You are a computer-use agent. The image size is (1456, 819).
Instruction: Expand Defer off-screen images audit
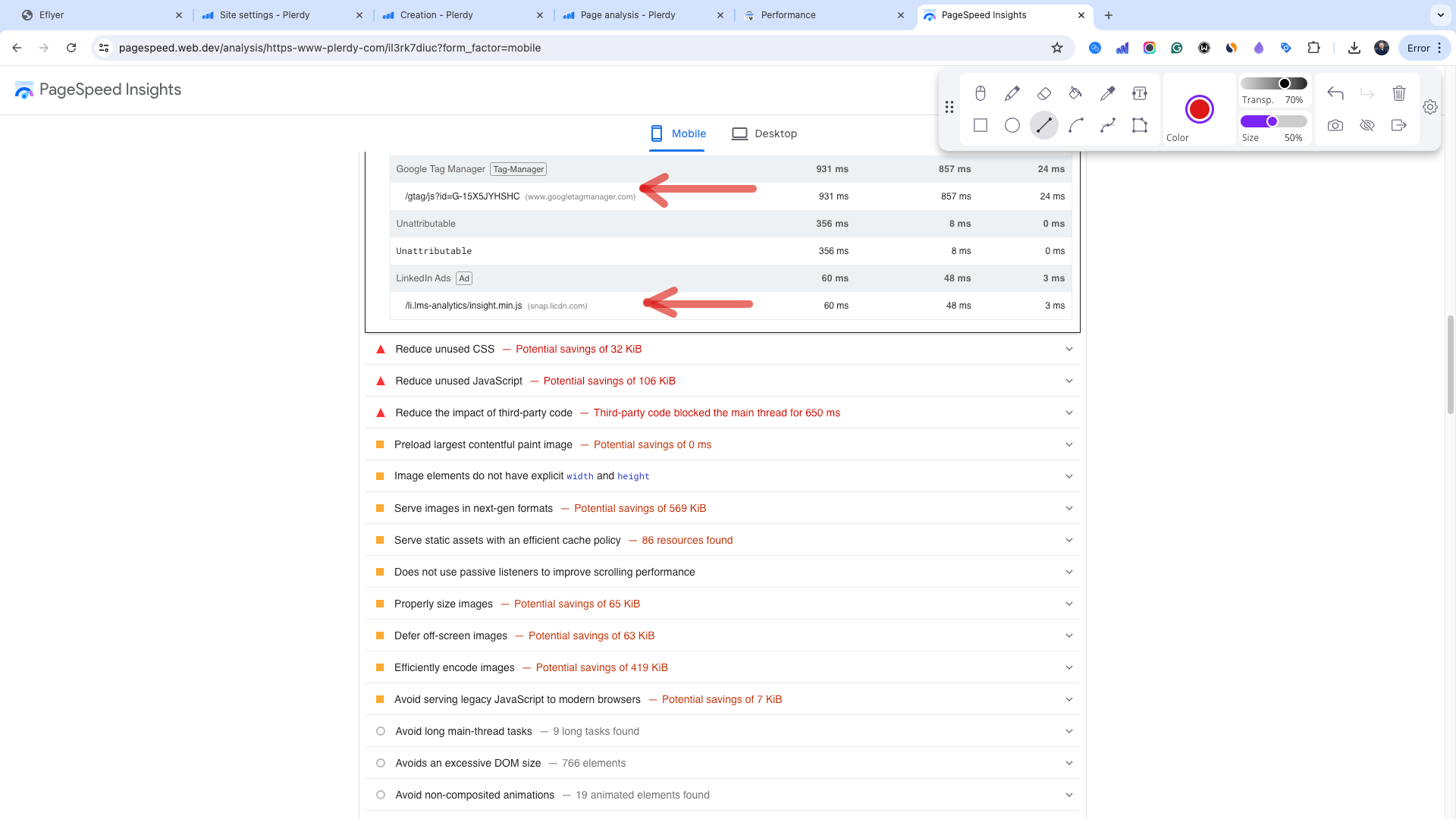(723, 635)
